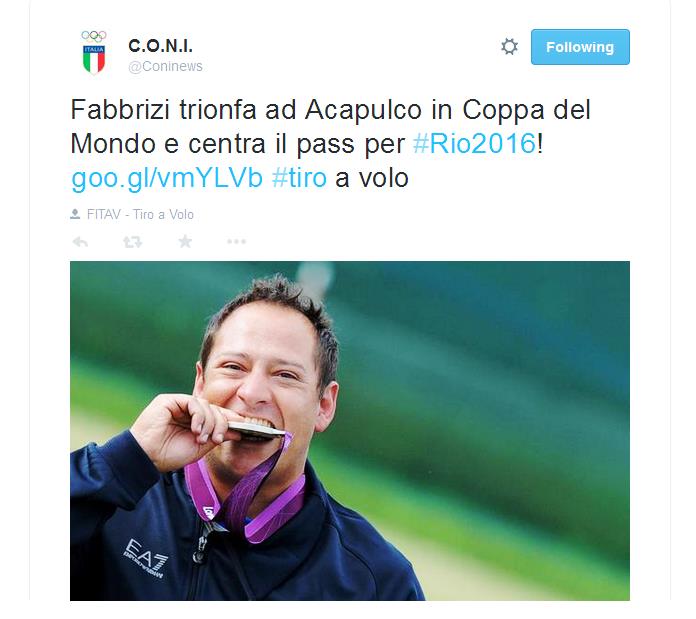Open the more options ellipsis
The image size is (696, 619).
click(236, 241)
